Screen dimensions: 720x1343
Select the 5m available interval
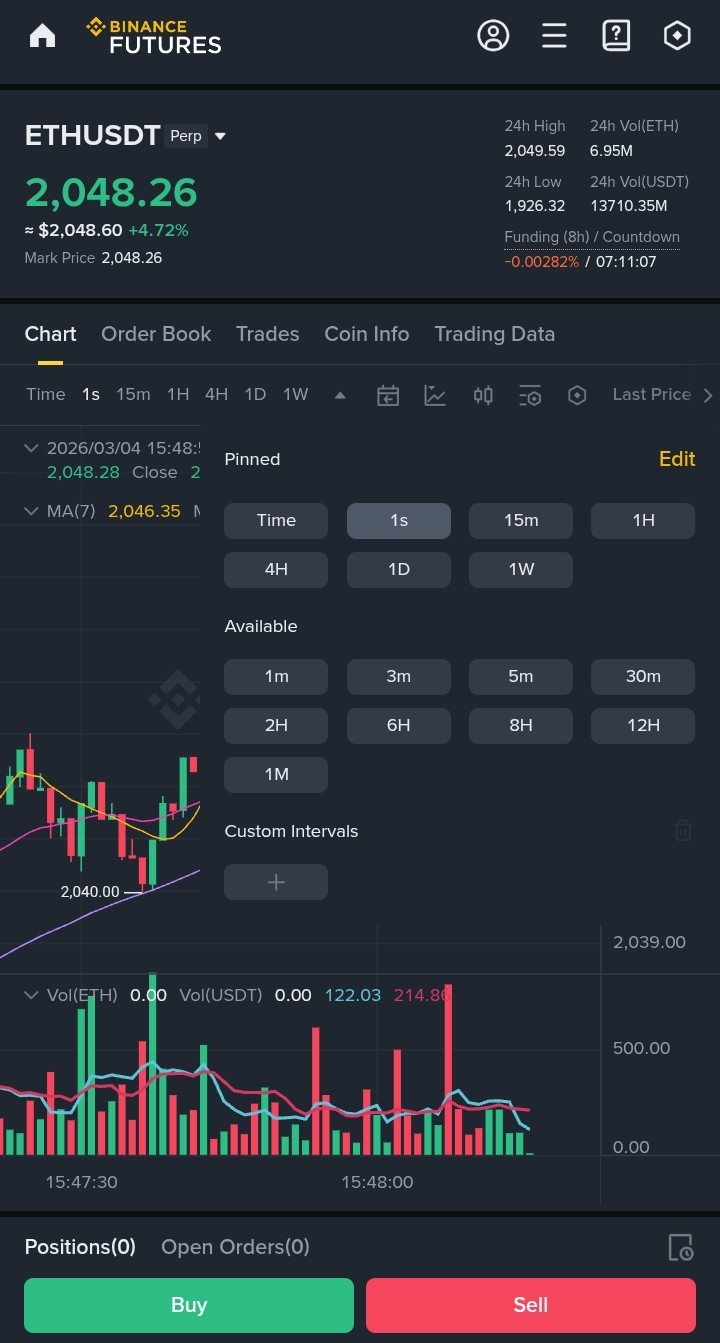521,676
